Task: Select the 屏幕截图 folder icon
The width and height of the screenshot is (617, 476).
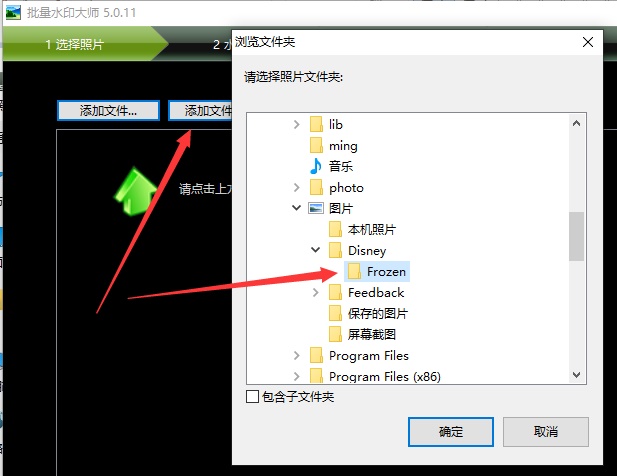Action: point(335,334)
